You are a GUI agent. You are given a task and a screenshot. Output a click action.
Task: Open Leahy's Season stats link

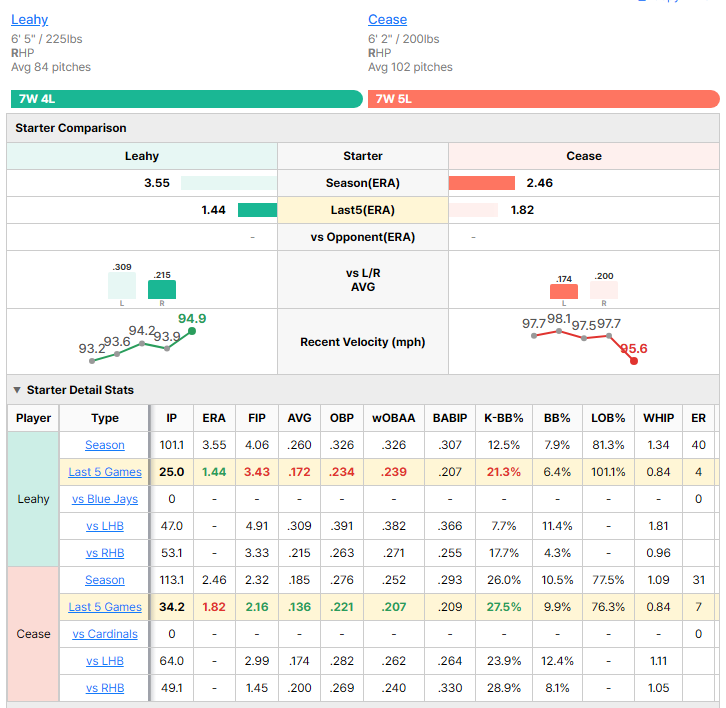click(x=105, y=445)
